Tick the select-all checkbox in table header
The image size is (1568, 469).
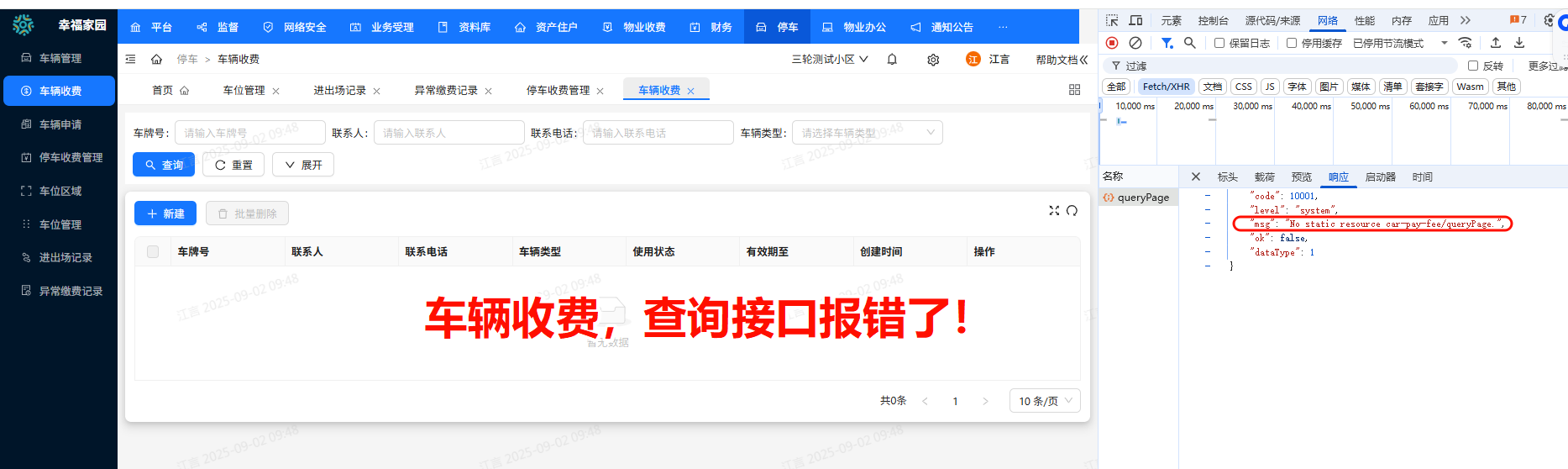[153, 251]
